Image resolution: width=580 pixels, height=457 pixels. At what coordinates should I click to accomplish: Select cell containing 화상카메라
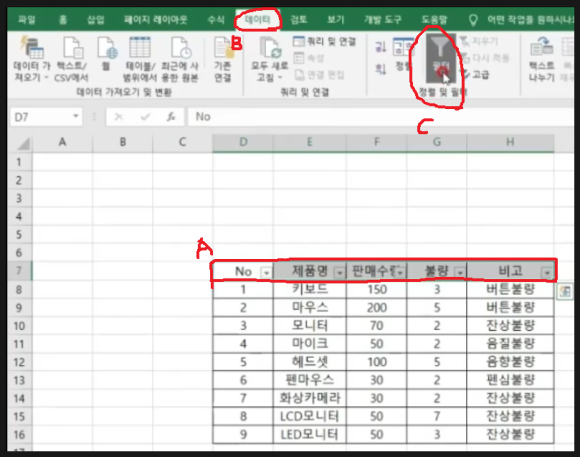pyautogui.click(x=310, y=398)
